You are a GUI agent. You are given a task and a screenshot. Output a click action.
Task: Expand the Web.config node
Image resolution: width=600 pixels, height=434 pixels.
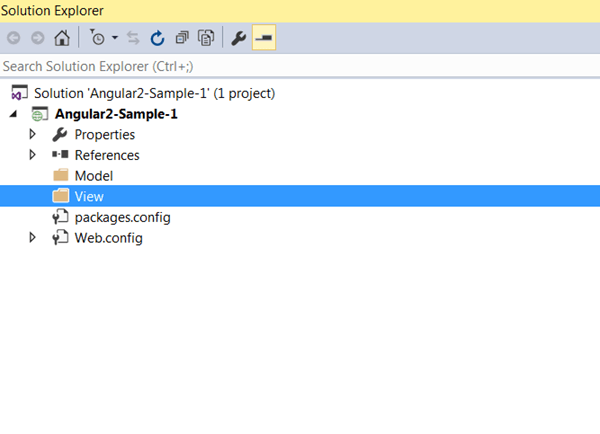[33, 238]
